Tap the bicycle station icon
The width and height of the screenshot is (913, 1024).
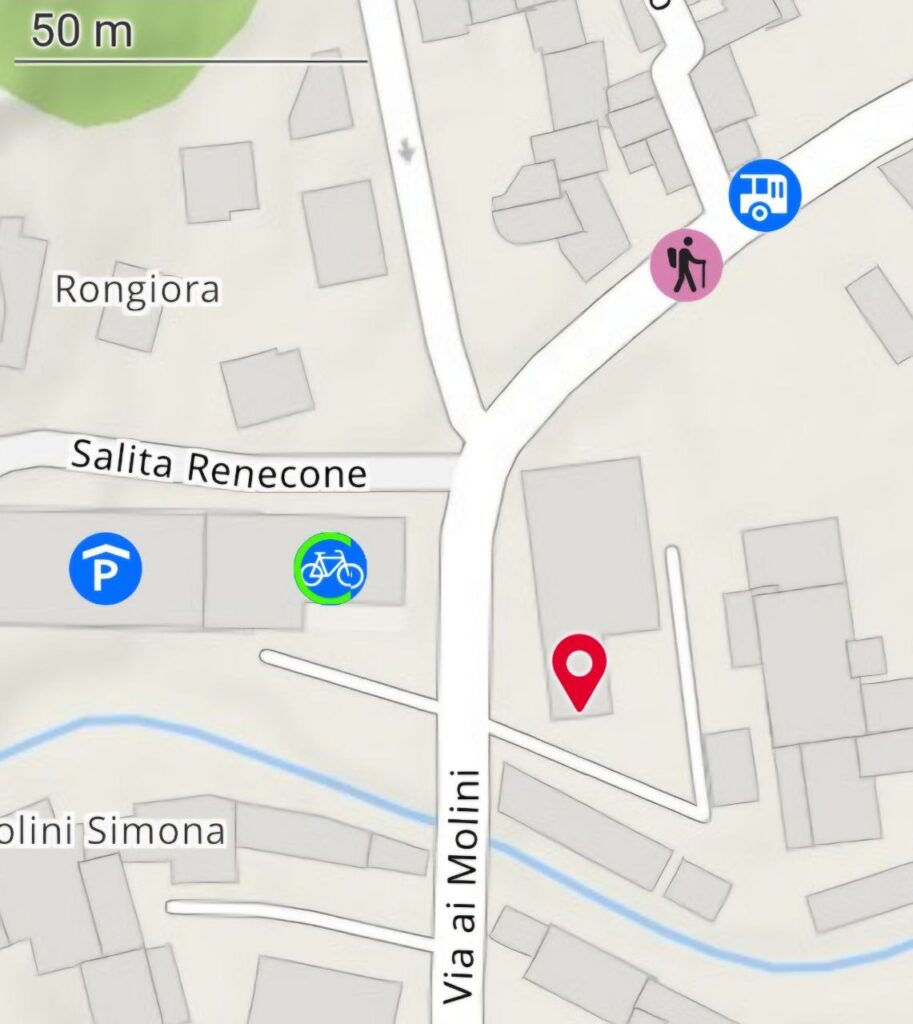coord(330,568)
